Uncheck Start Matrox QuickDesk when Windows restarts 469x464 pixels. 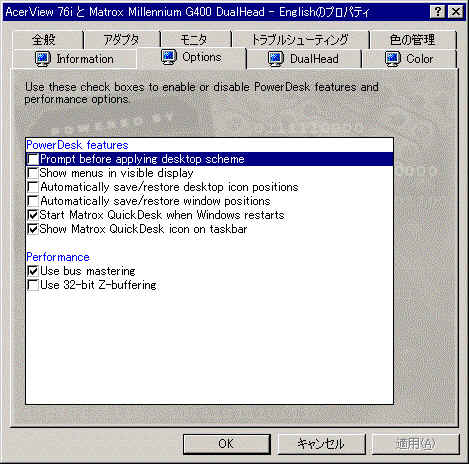coord(33,215)
